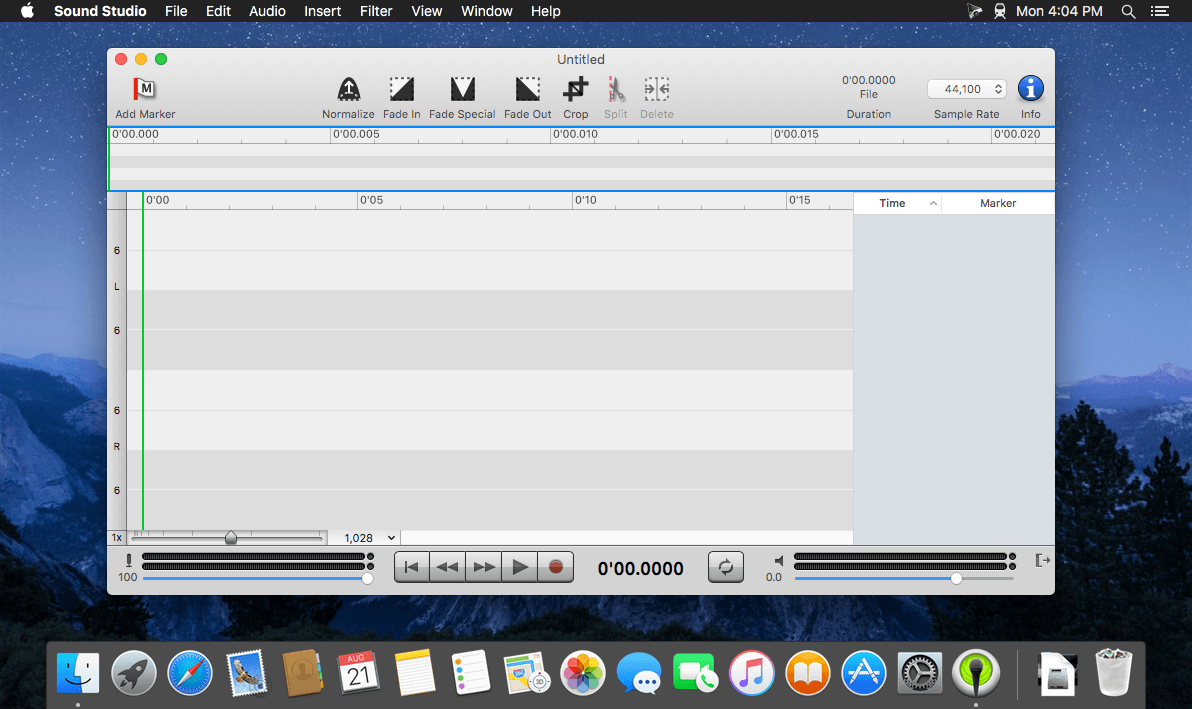Apply Fade Out from the toolbar

527,90
